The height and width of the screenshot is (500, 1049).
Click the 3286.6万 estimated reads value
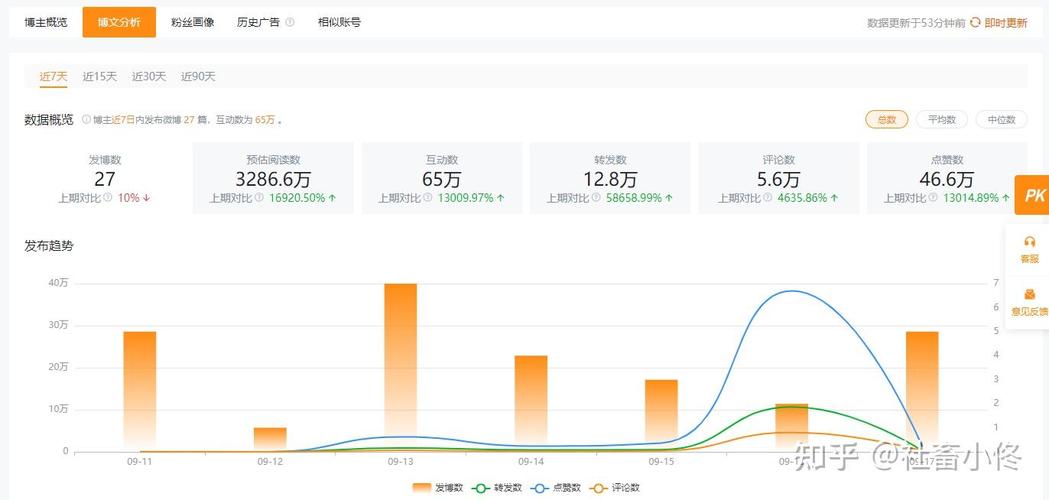click(273, 179)
